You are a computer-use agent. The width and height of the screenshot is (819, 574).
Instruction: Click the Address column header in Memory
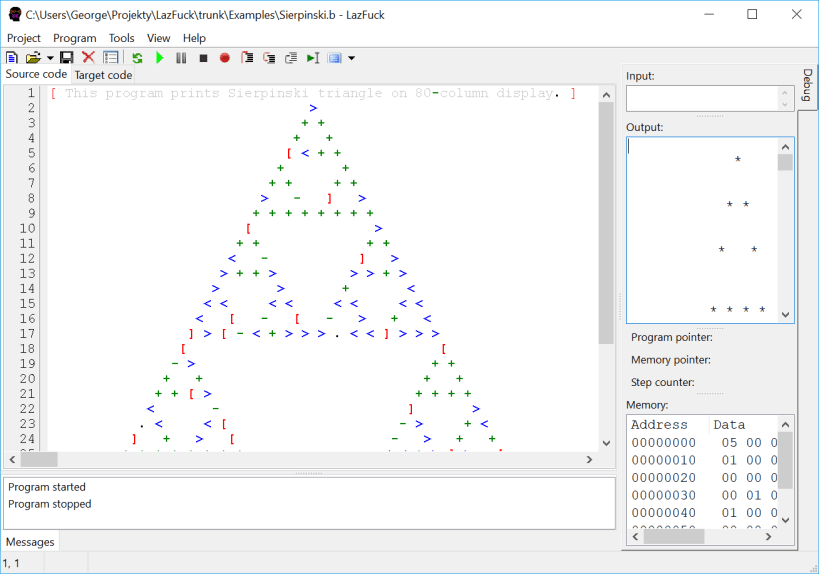tap(659, 425)
